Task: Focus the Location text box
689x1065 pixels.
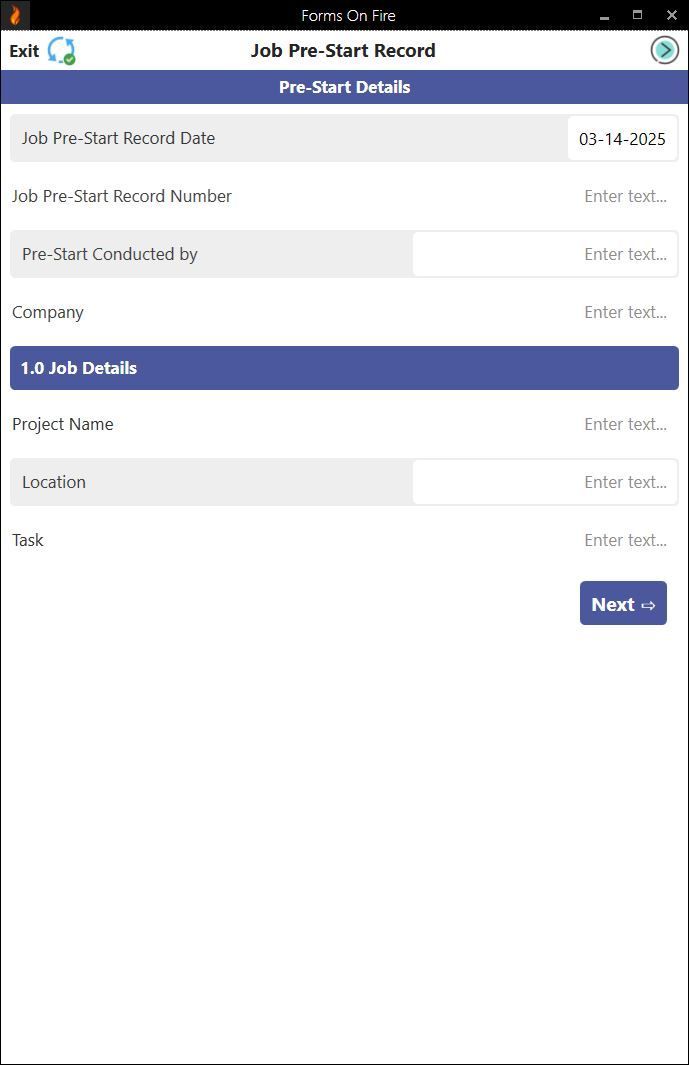Action: click(545, 482)
